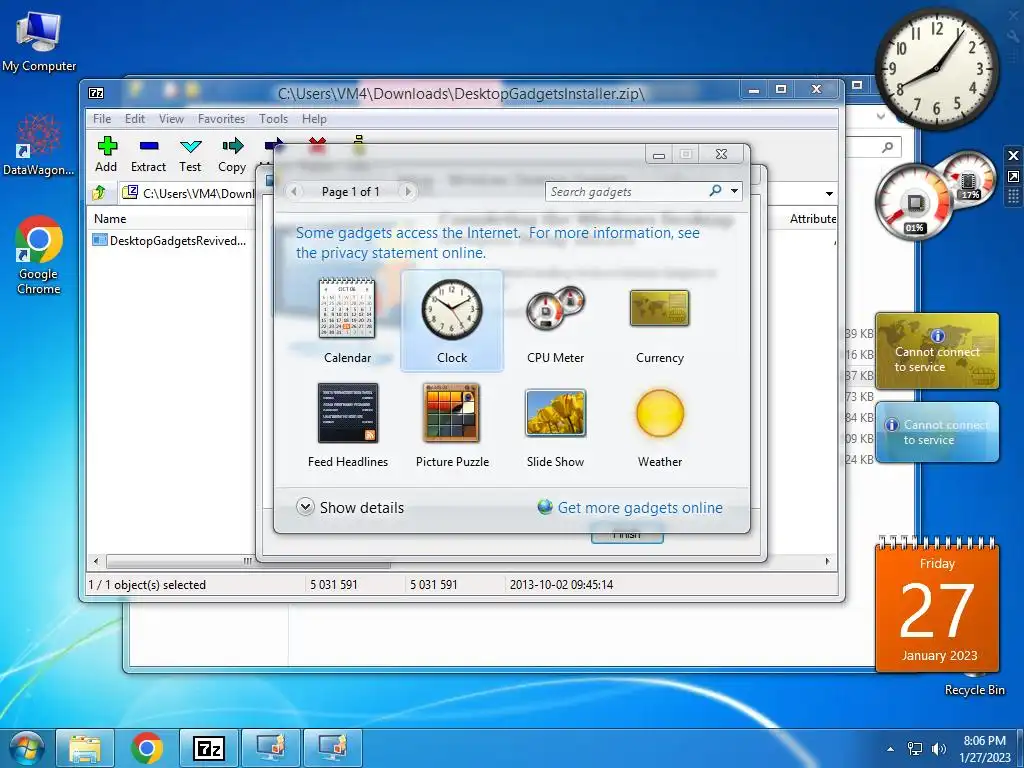Click the volume icon in system tray
1024x768 pixels.
pyautogui.click(x=939, y=748)
